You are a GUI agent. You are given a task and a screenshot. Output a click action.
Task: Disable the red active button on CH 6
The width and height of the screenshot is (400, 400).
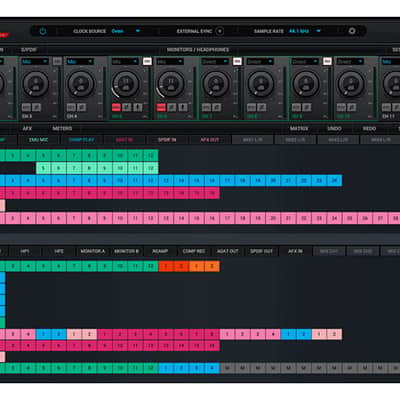tap(161, 107)
